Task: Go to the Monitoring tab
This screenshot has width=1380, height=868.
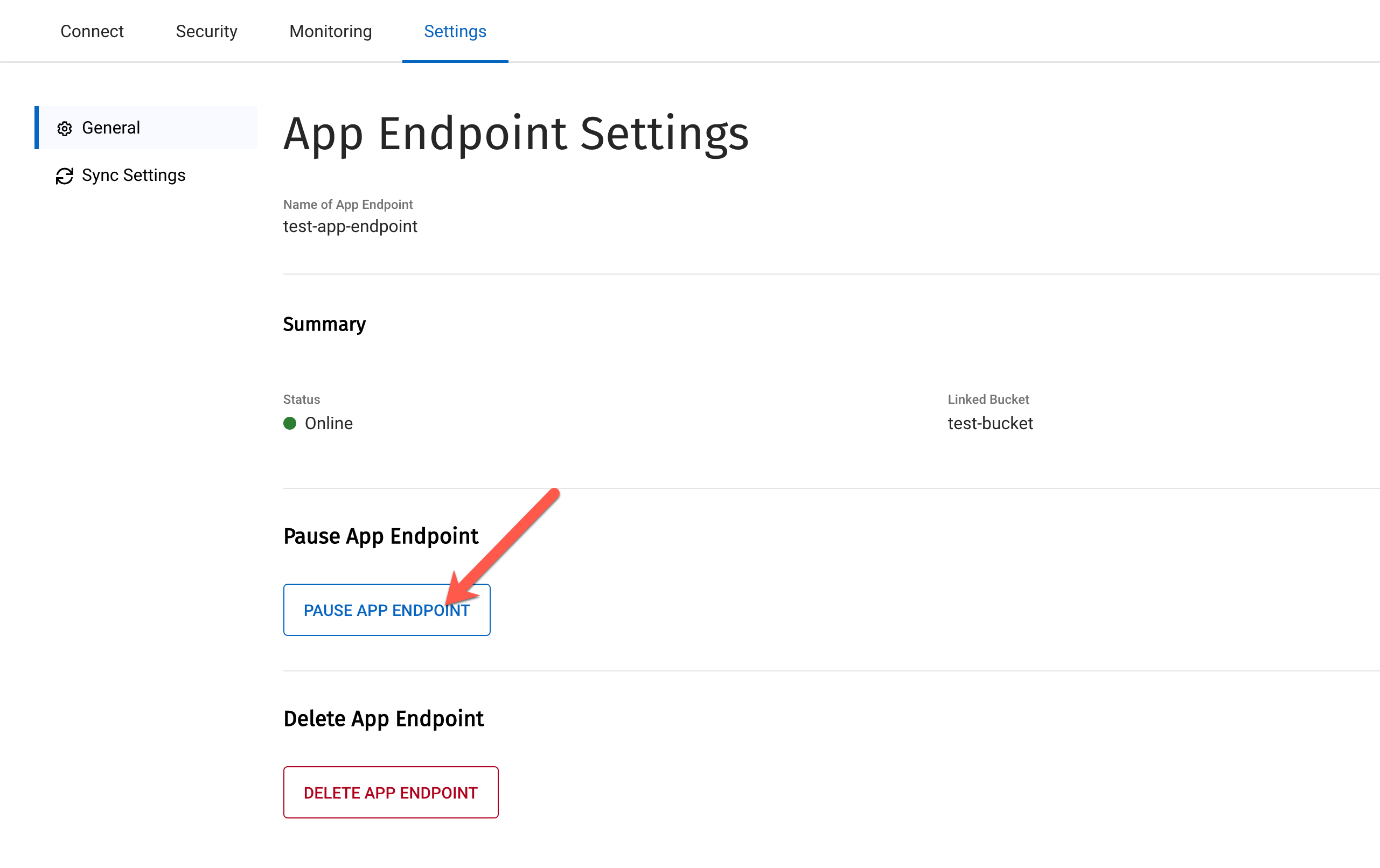Action: pos(330,32)
